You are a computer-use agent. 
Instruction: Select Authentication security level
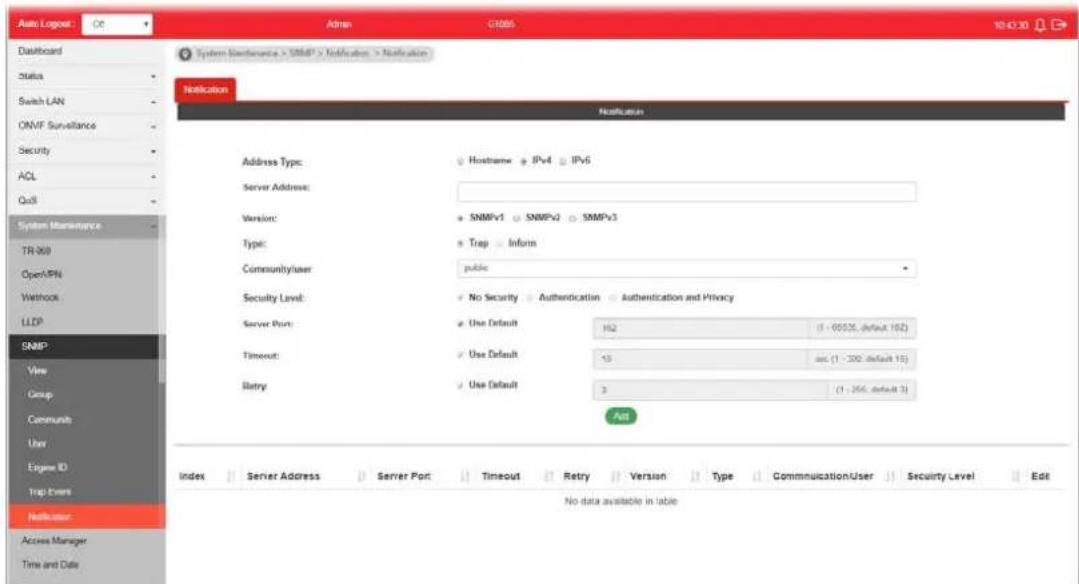pos(530,298)
